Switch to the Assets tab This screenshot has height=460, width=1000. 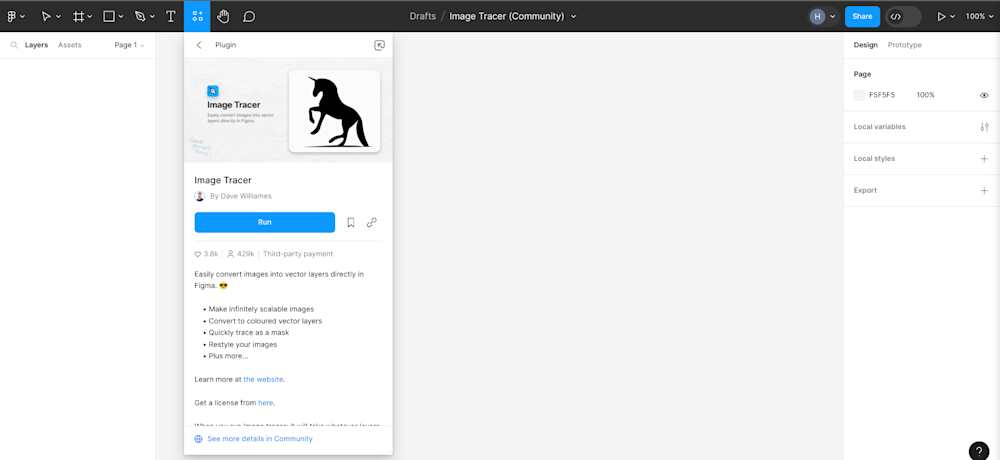[70, 45]
